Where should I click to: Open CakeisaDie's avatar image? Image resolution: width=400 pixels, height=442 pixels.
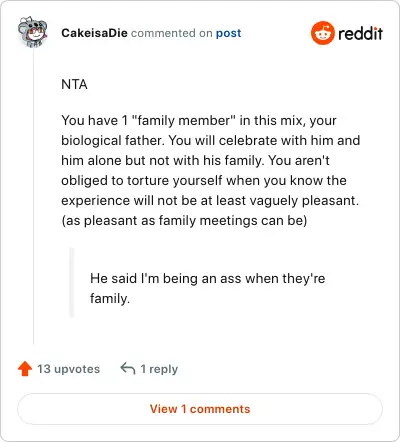tap(33, 32)
